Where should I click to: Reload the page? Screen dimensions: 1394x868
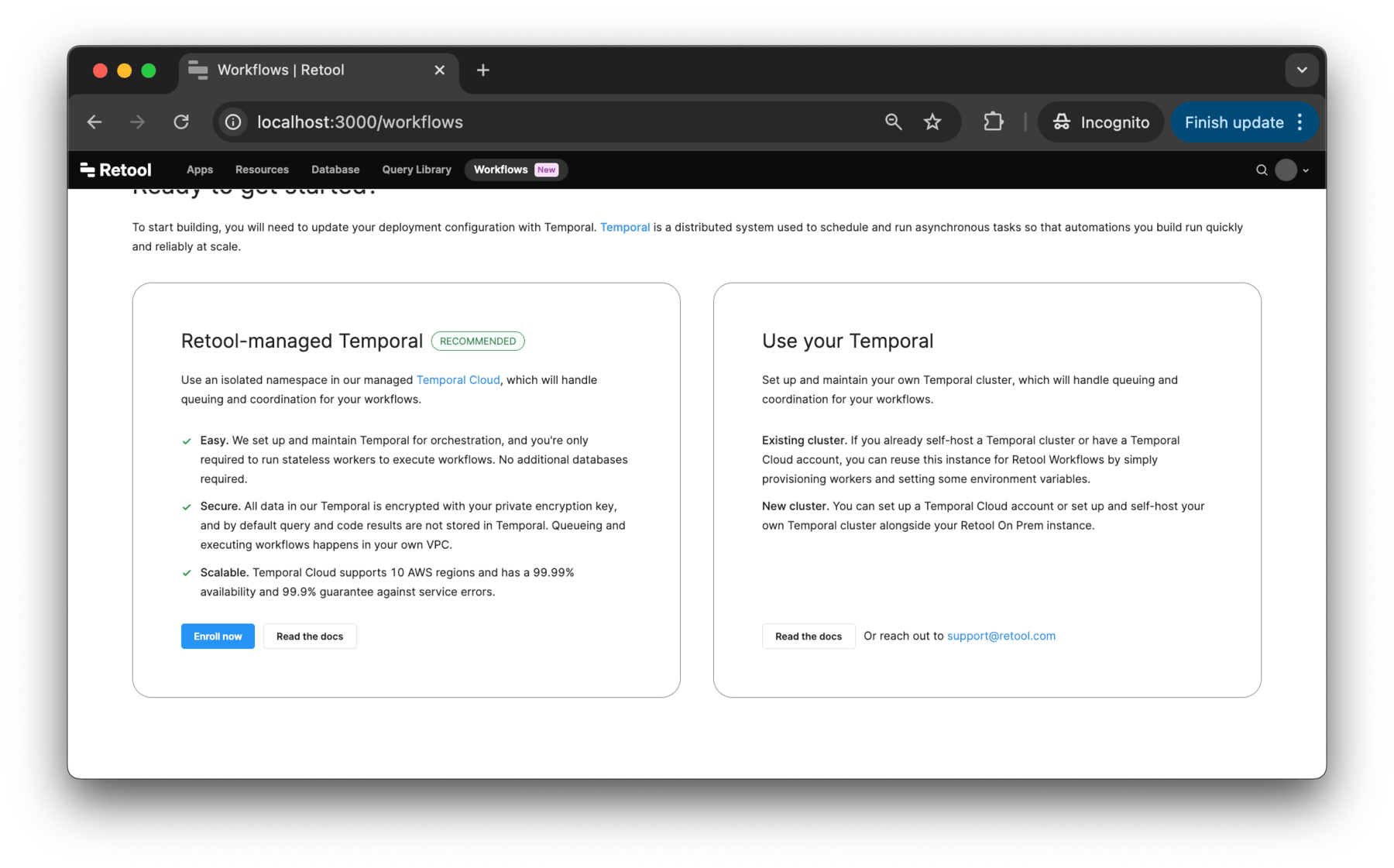[181, 122]
